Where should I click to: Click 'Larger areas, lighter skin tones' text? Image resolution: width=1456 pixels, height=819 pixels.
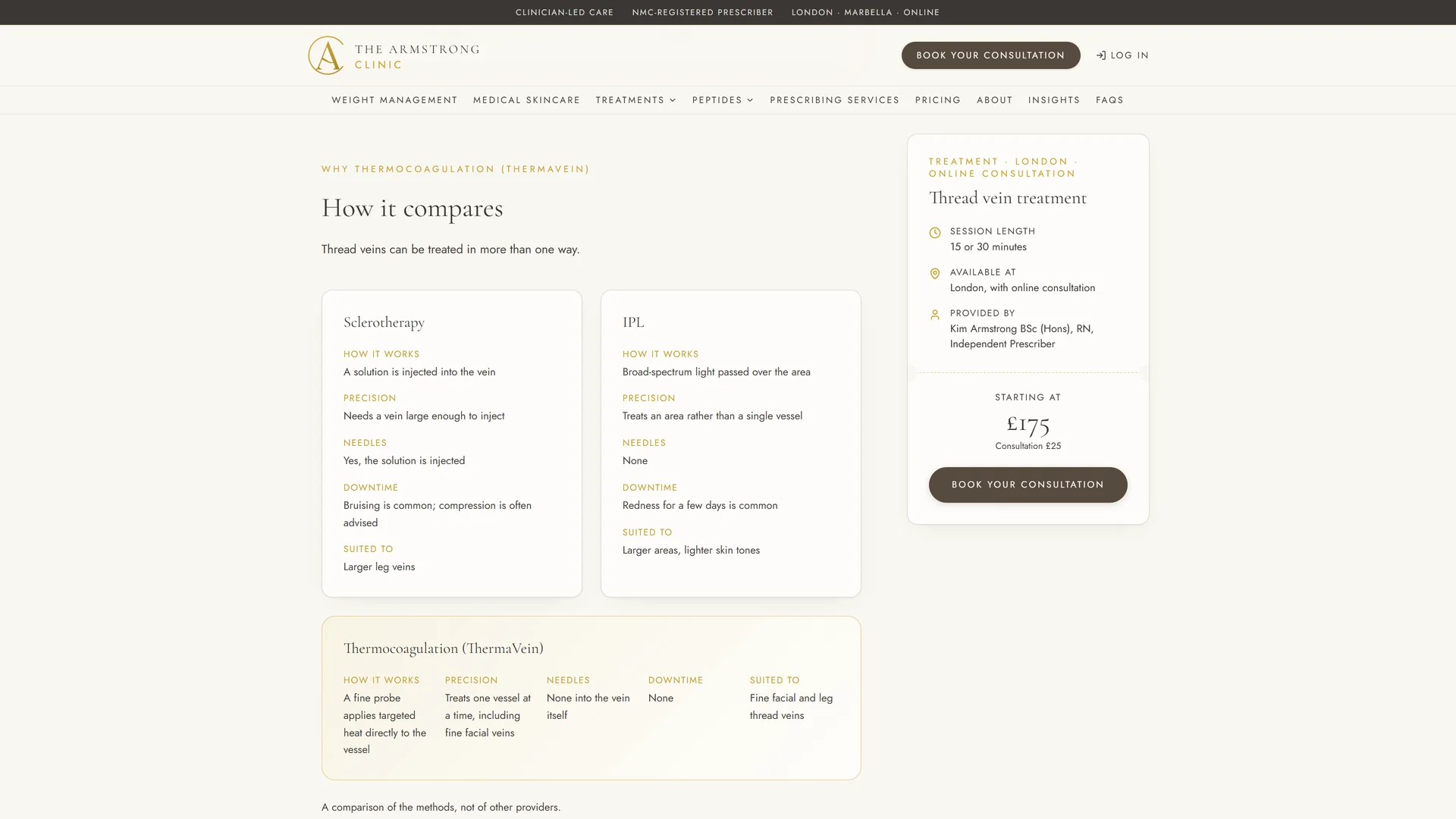691,551
